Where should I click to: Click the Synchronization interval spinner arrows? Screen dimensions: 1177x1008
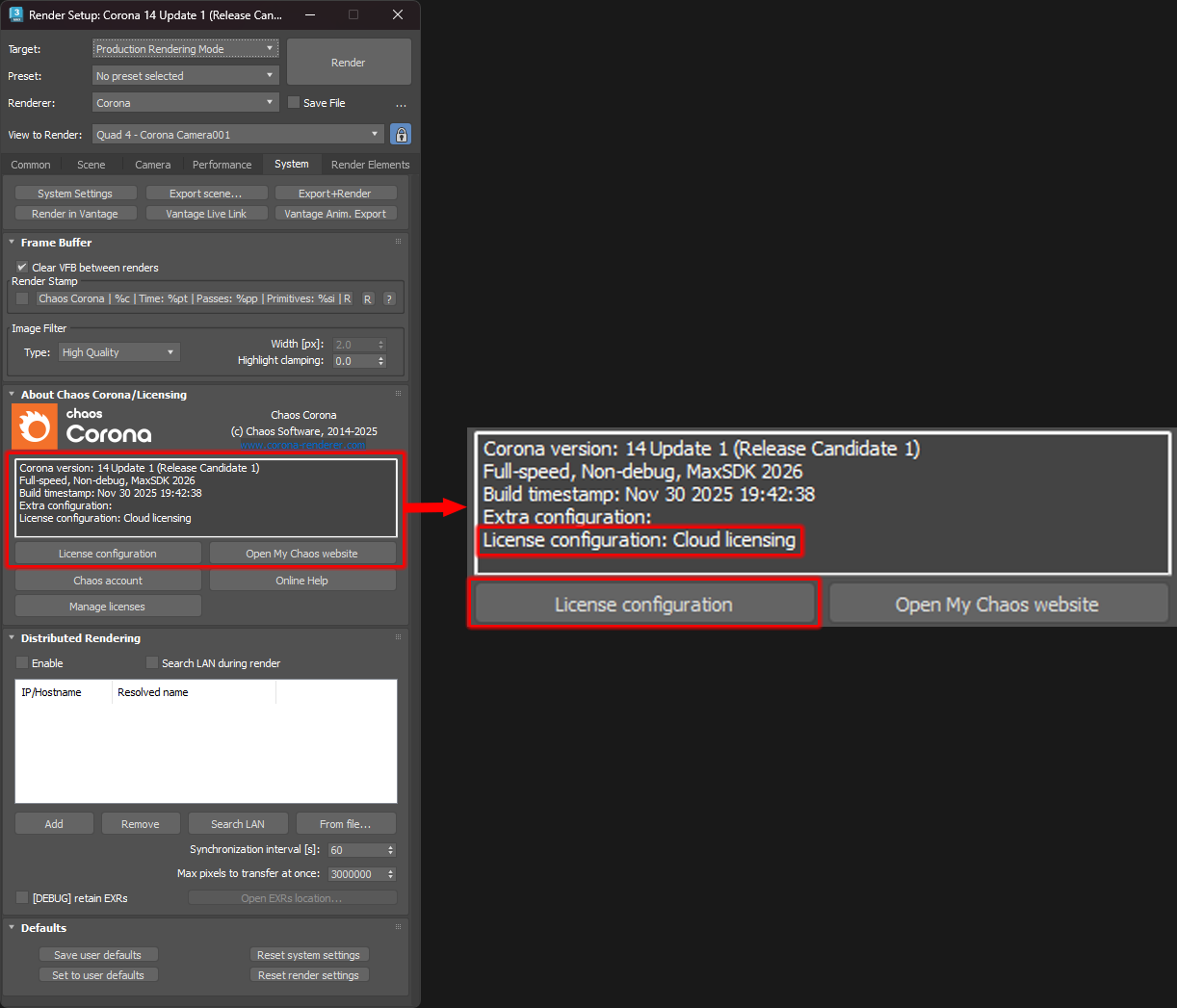(x=390, y=850)
